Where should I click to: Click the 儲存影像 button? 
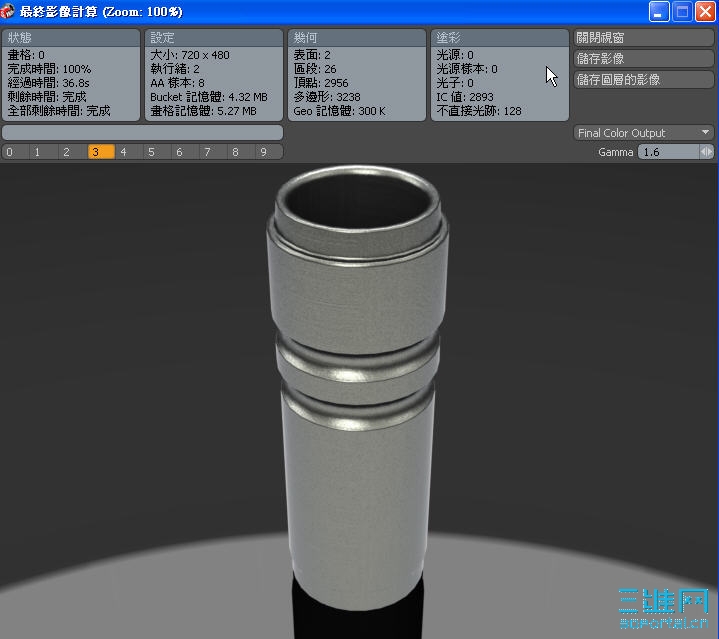643,59
